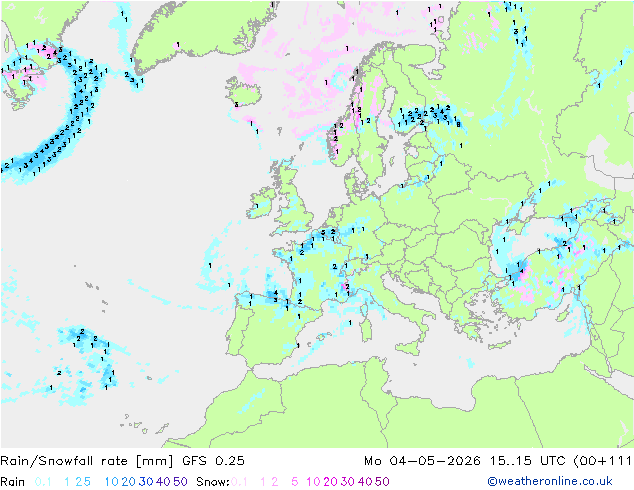Click on Sicily island on the map
This screenshot has width=634, height=490.
410,347
